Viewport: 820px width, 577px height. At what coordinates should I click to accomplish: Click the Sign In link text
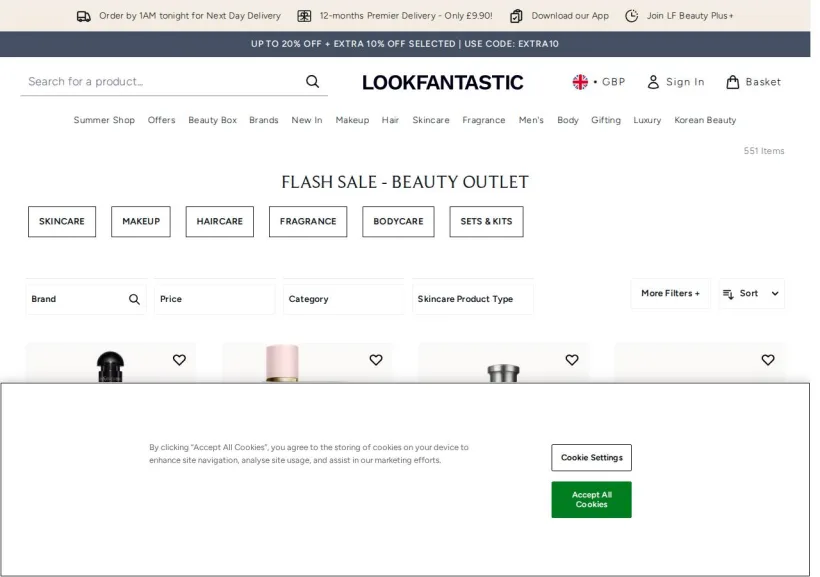pyautogui.click(x=685, y=82)
